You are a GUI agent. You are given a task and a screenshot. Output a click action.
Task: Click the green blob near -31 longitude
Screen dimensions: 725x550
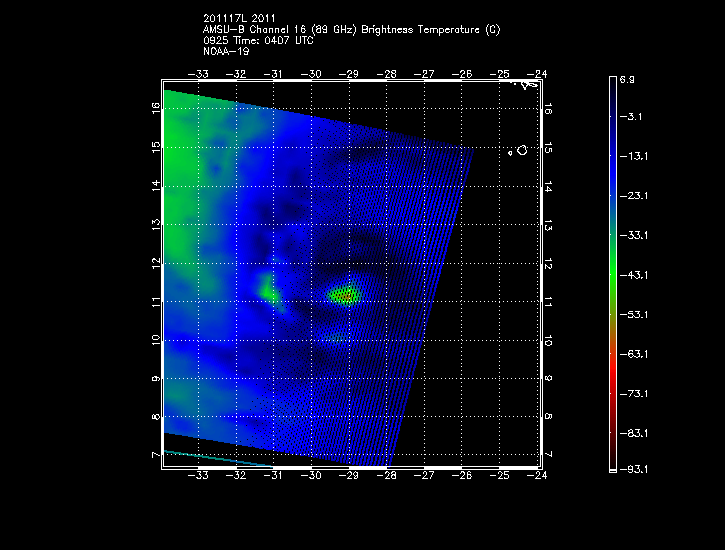[269, 290]
